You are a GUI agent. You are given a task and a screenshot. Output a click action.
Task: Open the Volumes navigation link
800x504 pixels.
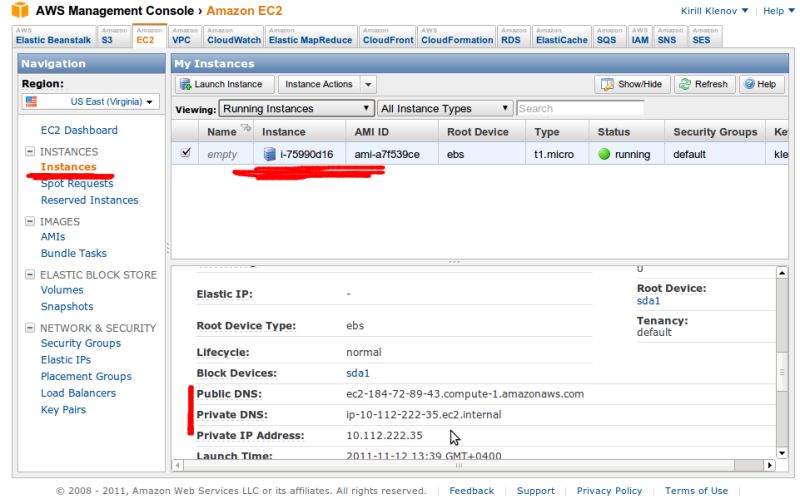(x=62, y=290)
